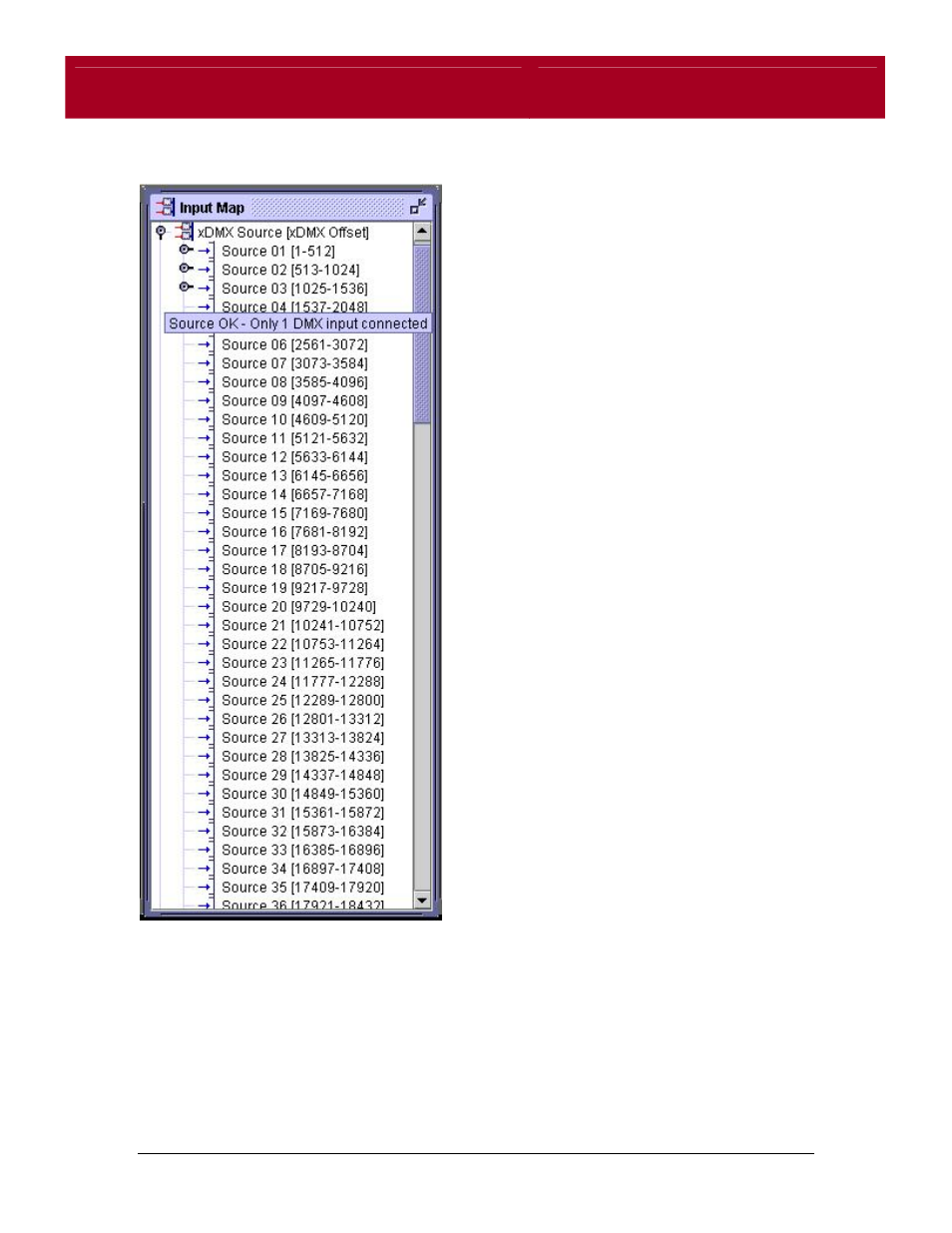Select Source 03 [1025-1536] row
Image resolution: width=952 pixels, height=1233 pixels.
click(294, 289)
